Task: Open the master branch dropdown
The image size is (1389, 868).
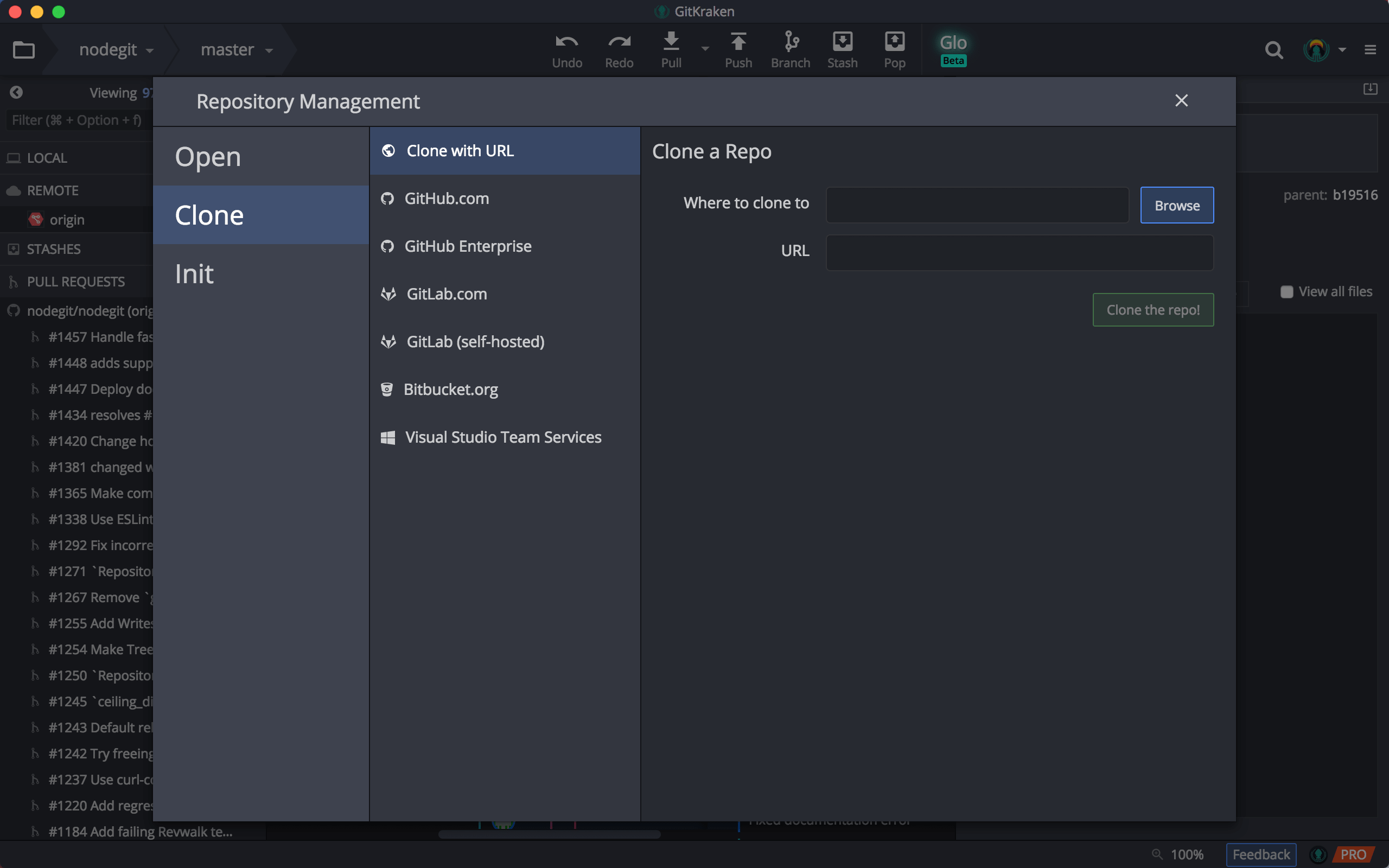Action: [236, 50]
